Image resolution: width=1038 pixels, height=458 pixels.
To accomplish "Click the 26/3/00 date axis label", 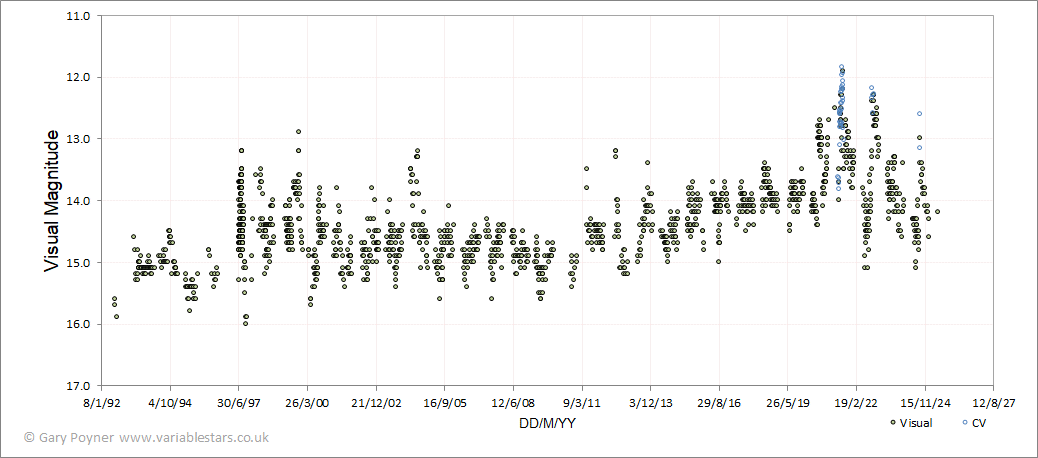I will [x=307, y=402].
